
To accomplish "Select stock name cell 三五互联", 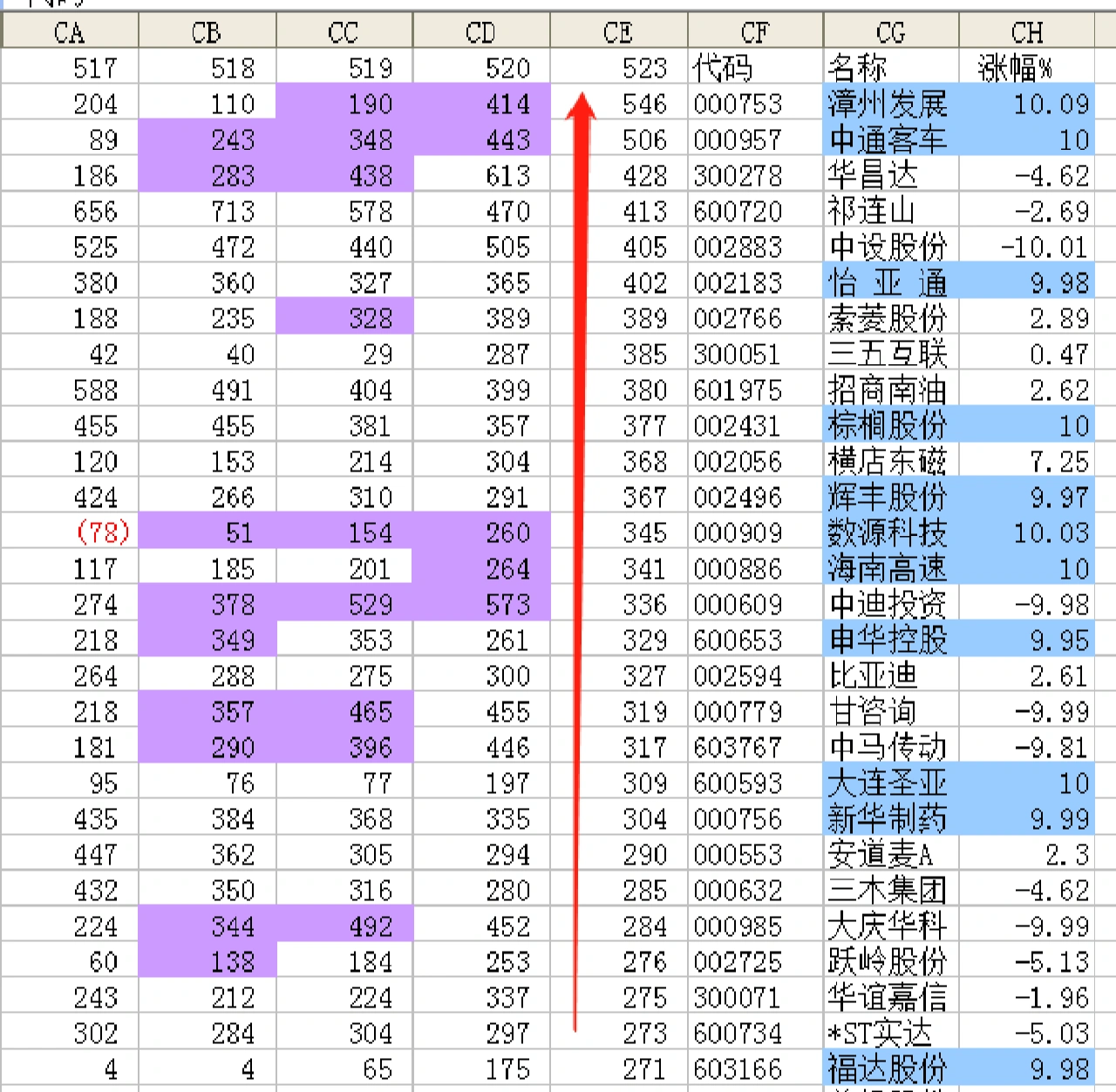I will pos(891,354).
